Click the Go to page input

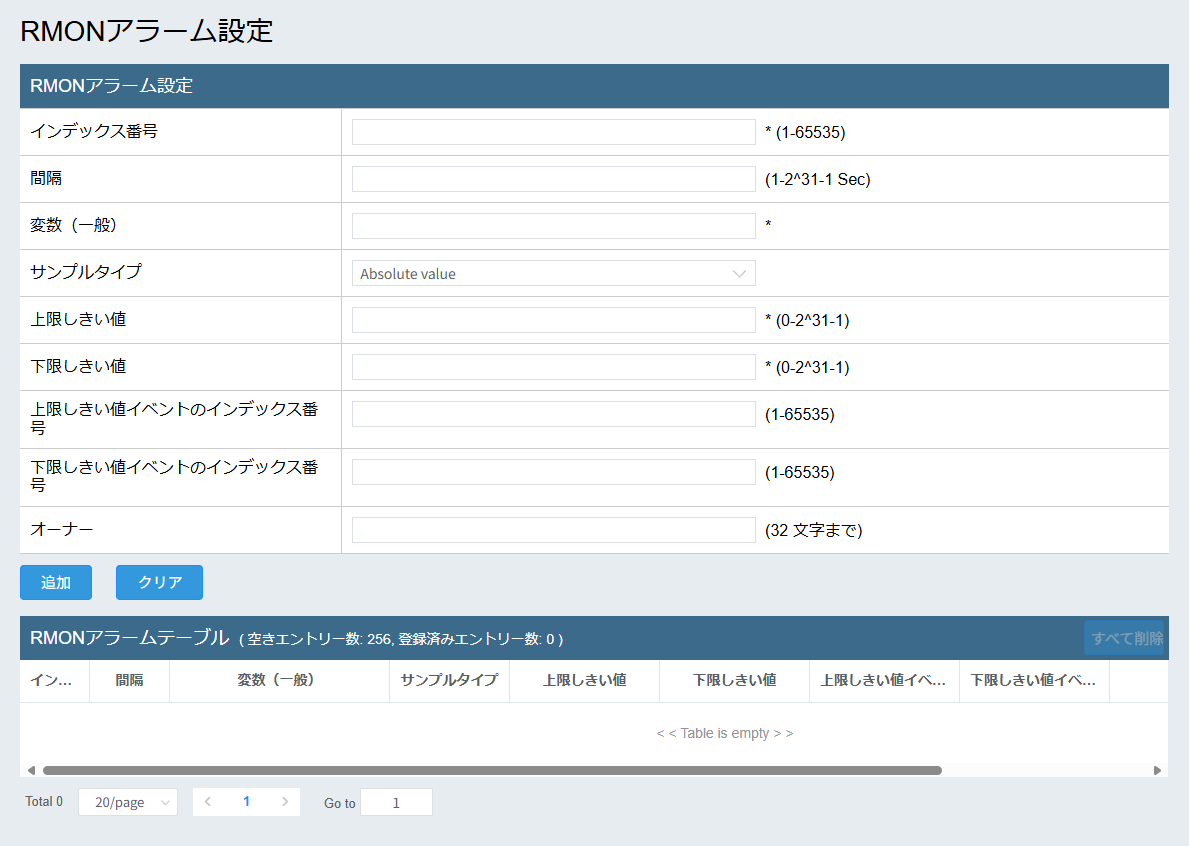tap(396, 802)
